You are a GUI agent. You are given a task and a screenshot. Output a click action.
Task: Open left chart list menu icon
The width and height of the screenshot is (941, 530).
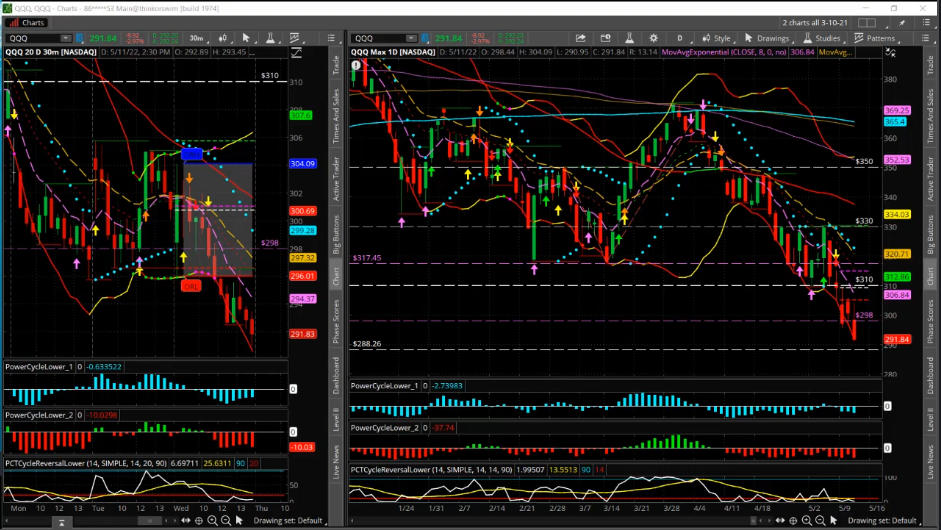331,38
